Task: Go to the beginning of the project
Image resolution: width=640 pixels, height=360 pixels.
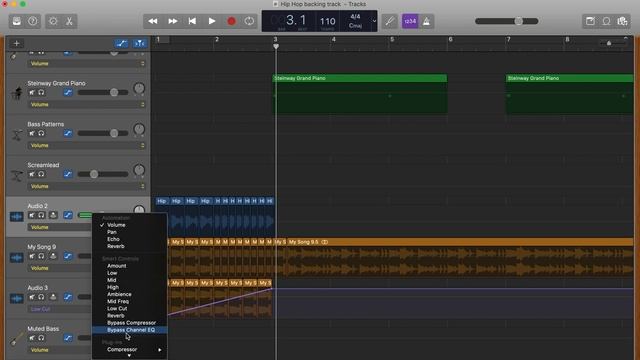Action: tap(192, 21)
